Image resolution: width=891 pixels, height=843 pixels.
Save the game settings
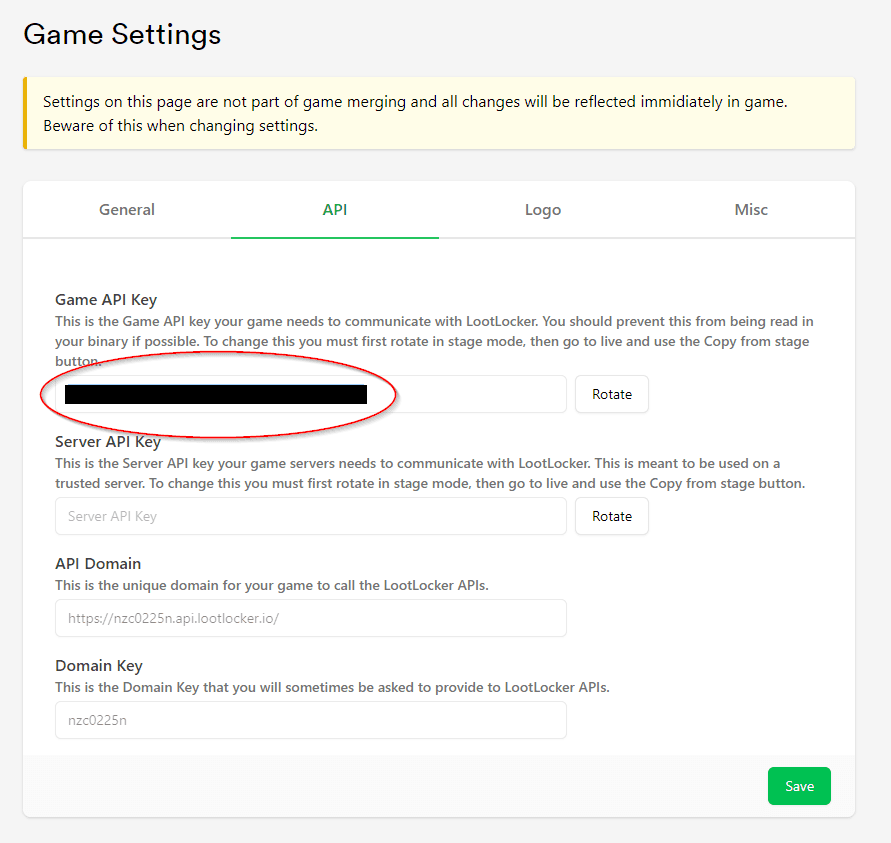[799, 786]
